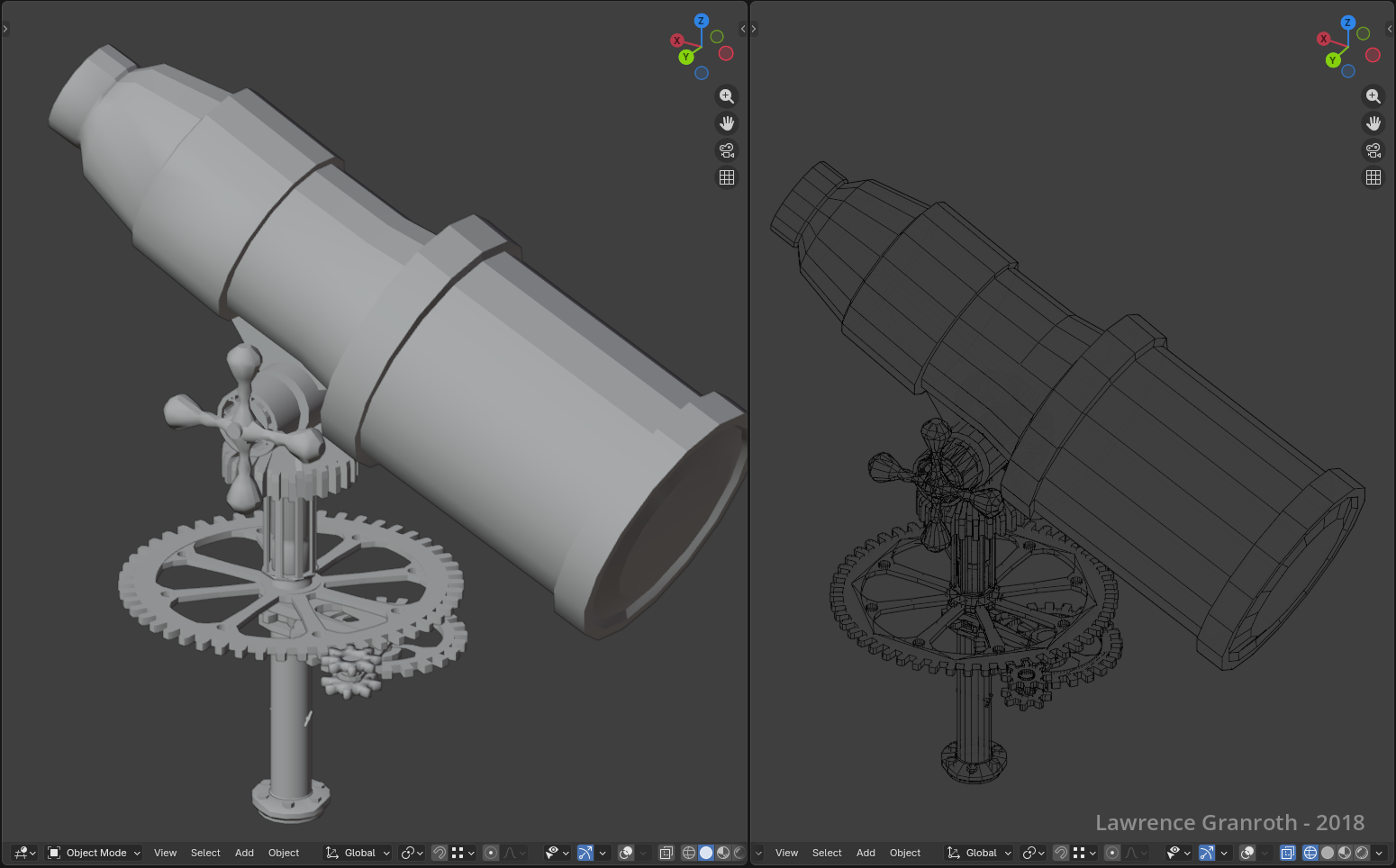Select wireframe shading in left viewport
1396x868 pixels.
[x=689, y=853]
